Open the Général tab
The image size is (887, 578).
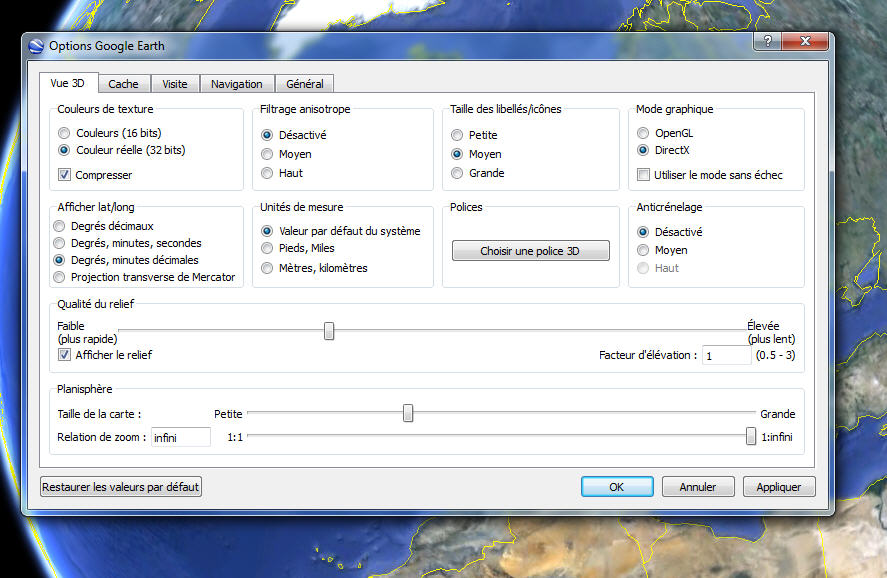305,84
